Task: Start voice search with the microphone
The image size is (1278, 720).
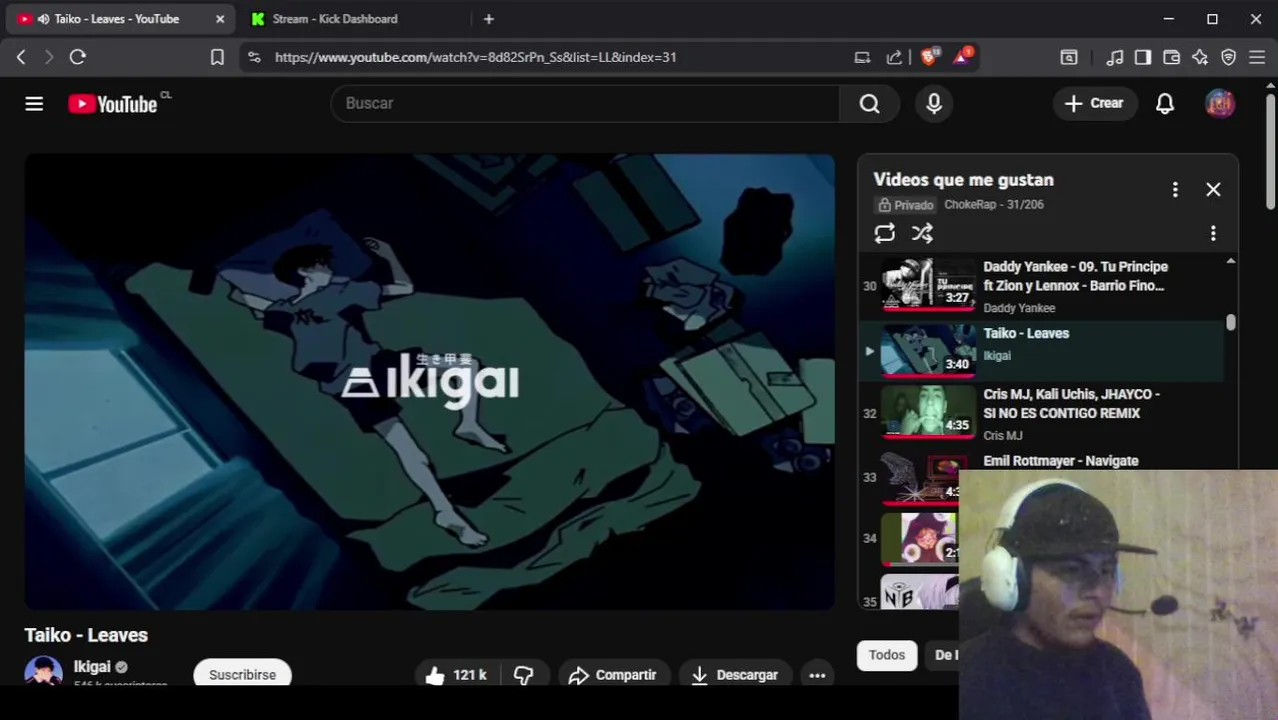Action: (x=934, y=103)
